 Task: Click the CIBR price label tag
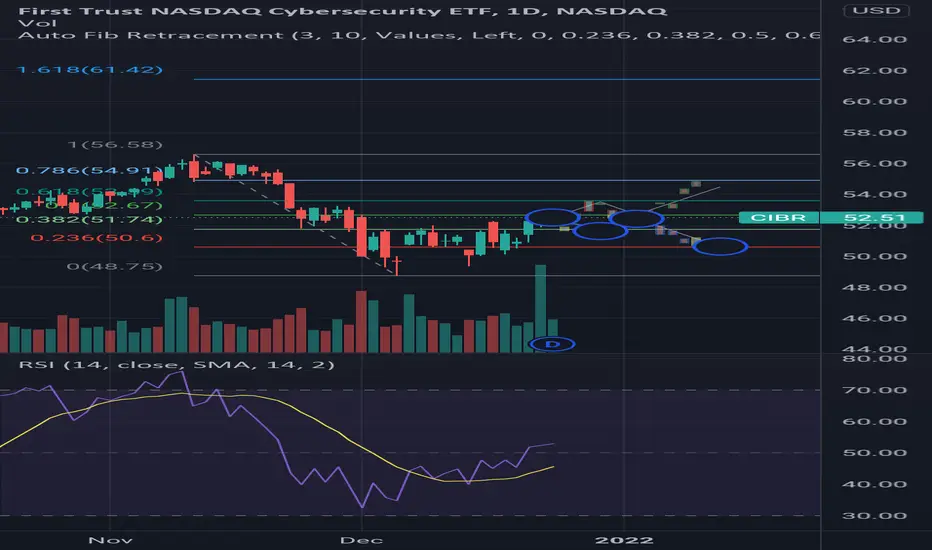(778, 218)
